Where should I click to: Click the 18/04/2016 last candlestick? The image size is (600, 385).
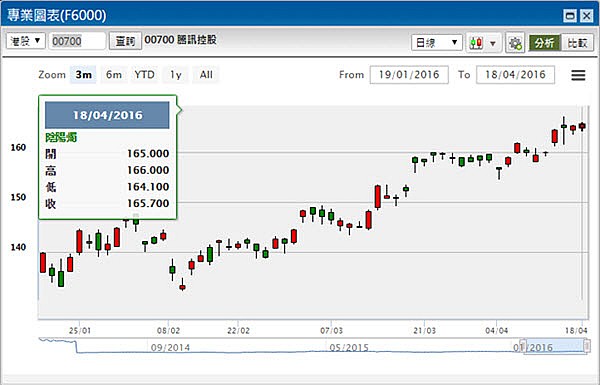582,126
